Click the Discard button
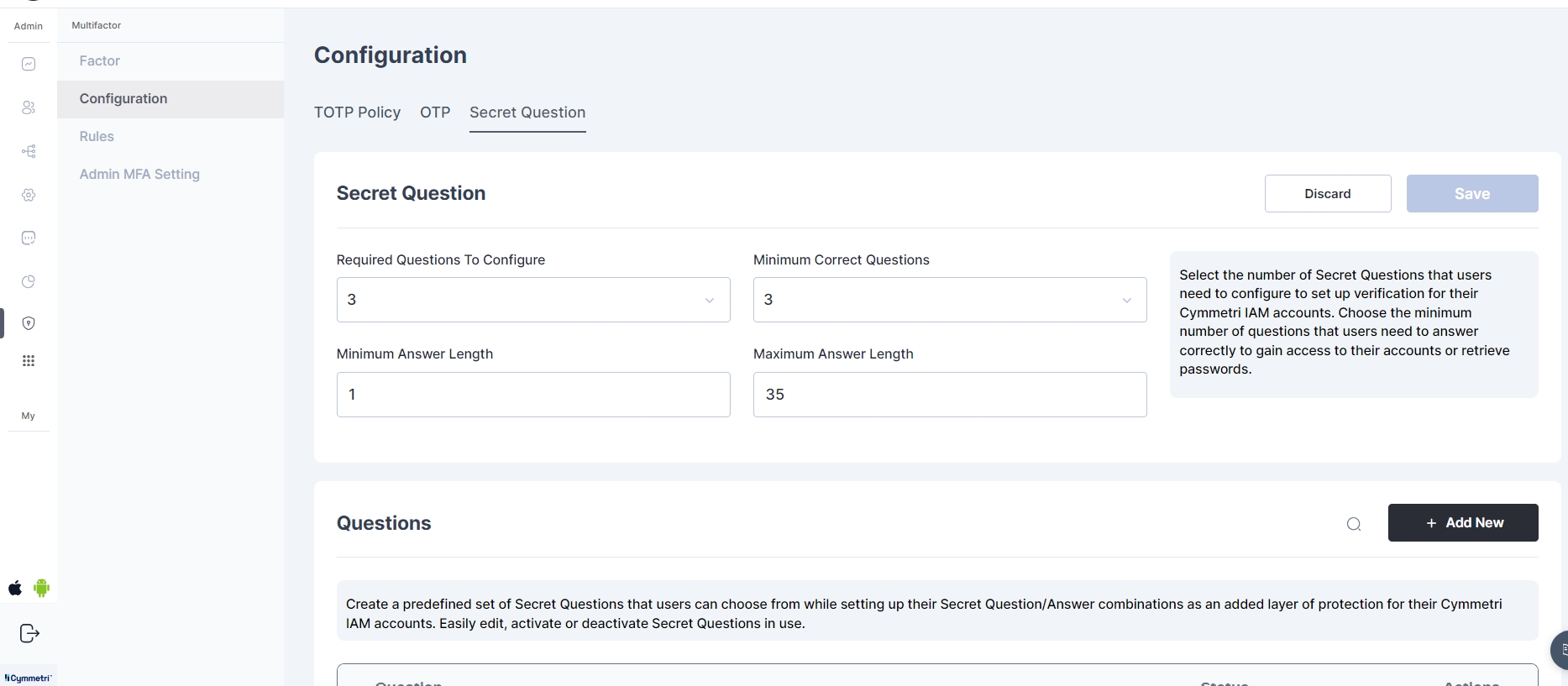The width and height of the screenshot is (1568, 686). (1327, 194)
